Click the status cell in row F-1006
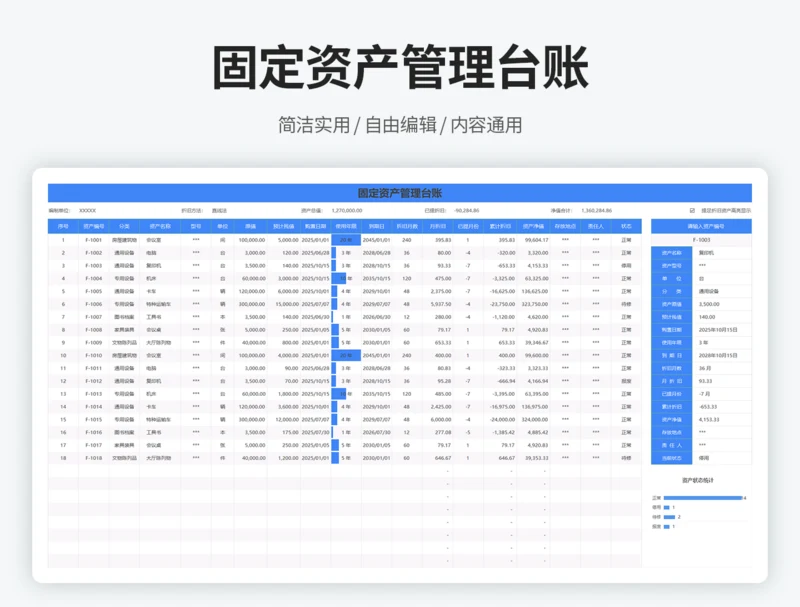800x607 pixels. tap(626, 304)
